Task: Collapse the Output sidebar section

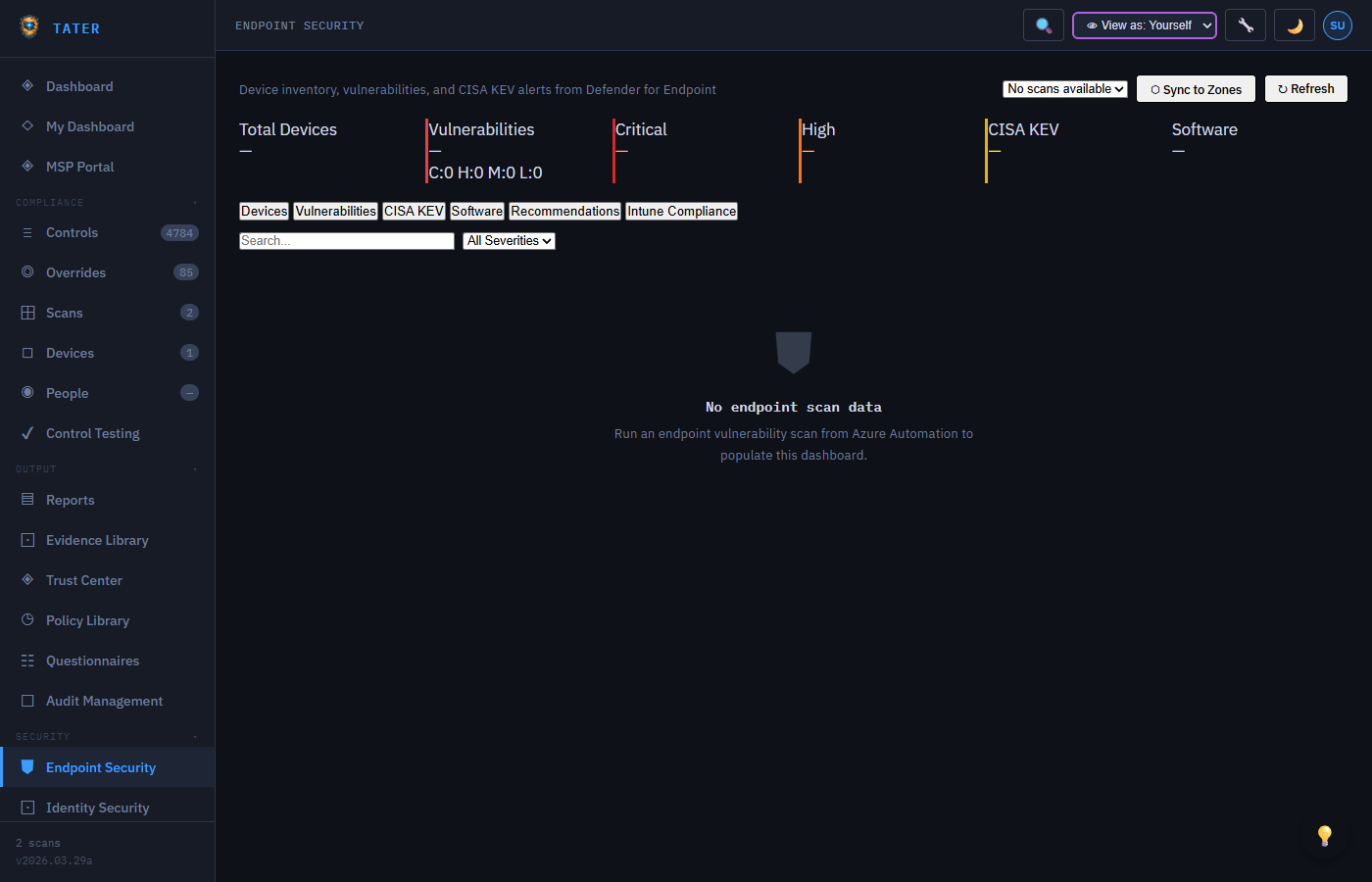Action: [x=108, y=469]
